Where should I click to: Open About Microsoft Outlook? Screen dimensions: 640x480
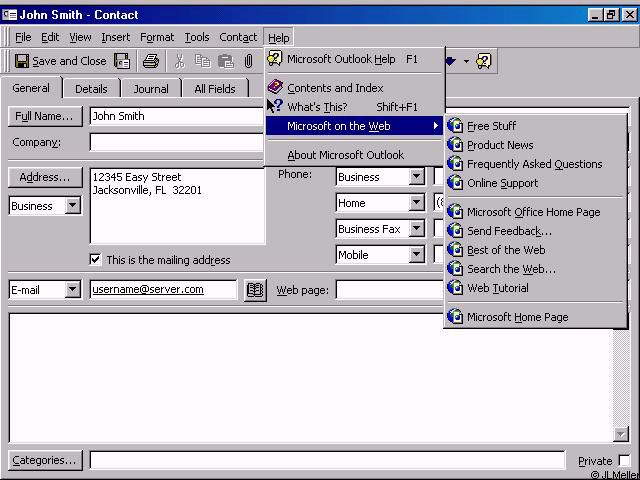tap(354, 155)
